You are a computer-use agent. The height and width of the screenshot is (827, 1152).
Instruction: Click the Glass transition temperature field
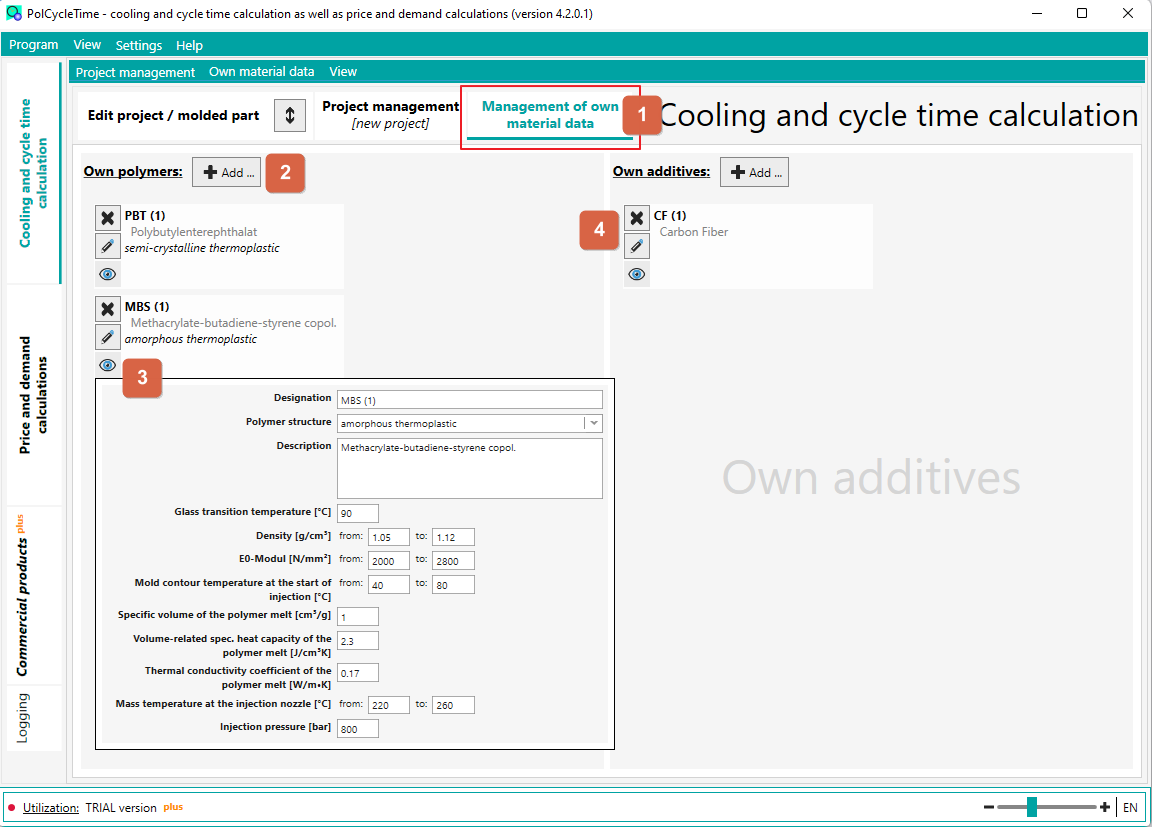click(x=358, y=513)
